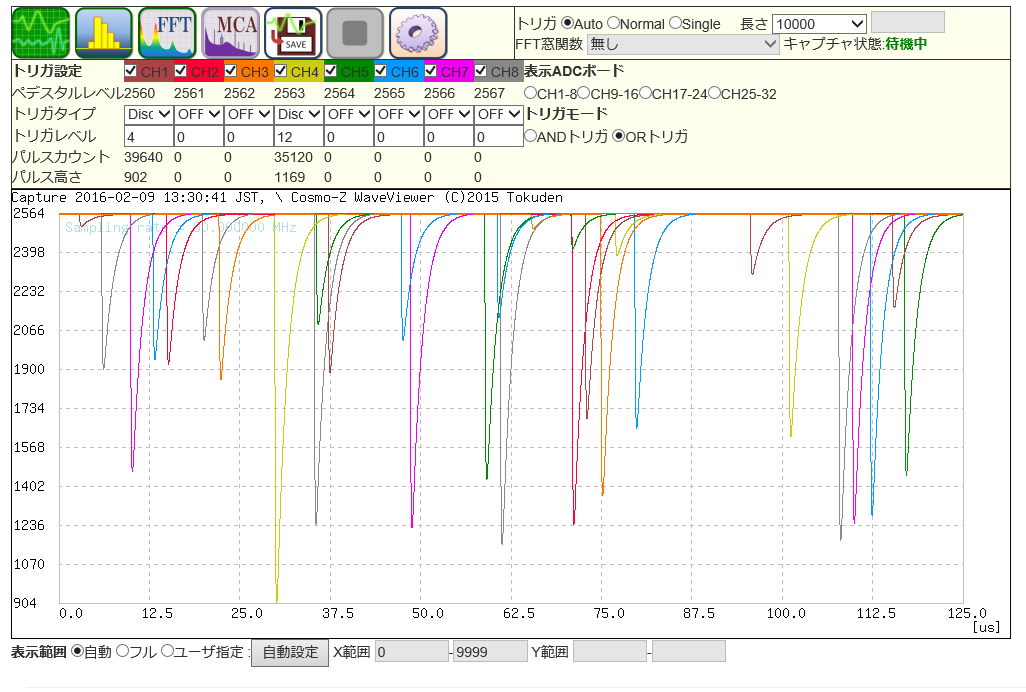The height and width of the screenshot is (692, 1026).
Task: Click the green waveform view icon
Action: click(x=40, y=33)
